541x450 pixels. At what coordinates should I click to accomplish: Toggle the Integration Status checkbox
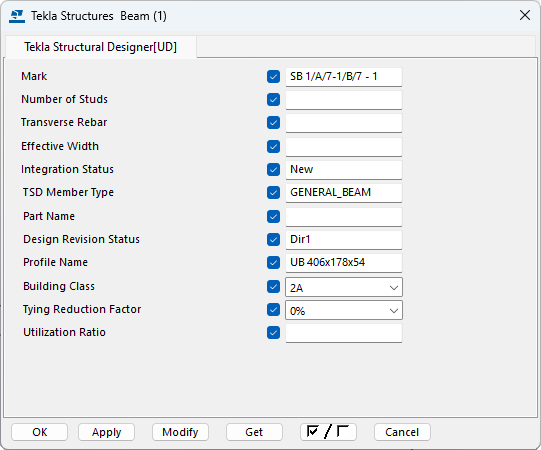tap(273, 169)
